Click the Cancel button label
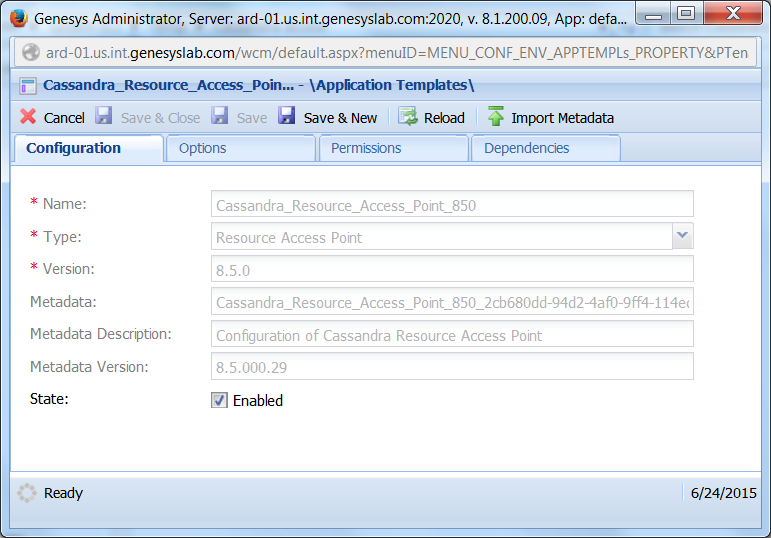Viewport: 771px width, 538px height. 64,118
